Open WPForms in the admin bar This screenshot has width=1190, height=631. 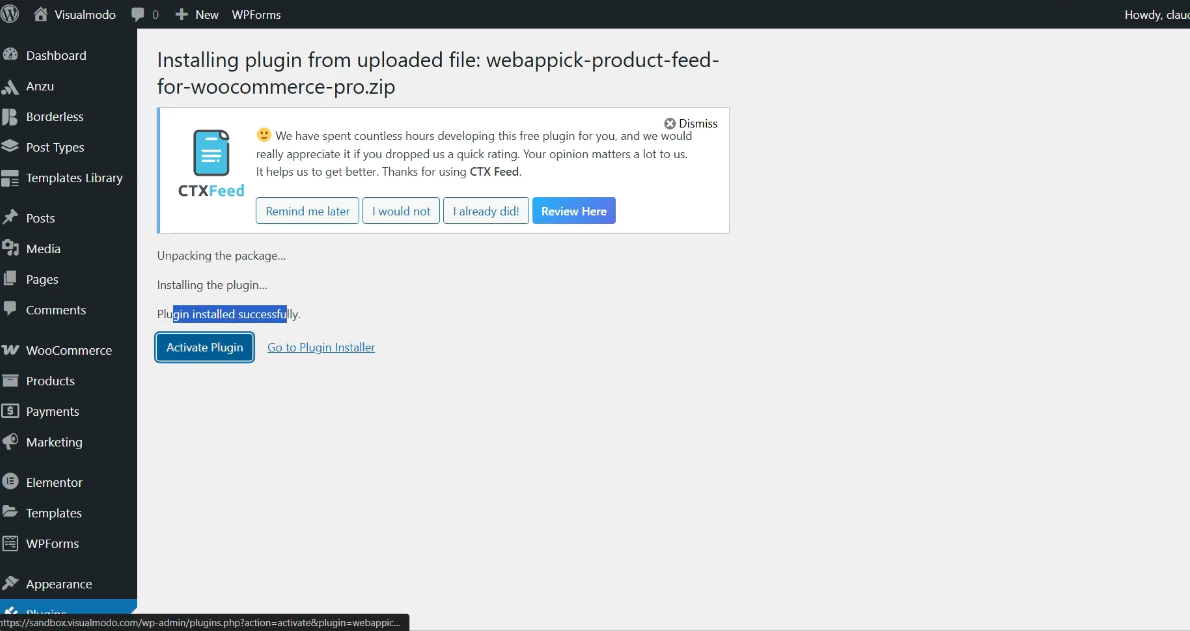coord(256,14)
